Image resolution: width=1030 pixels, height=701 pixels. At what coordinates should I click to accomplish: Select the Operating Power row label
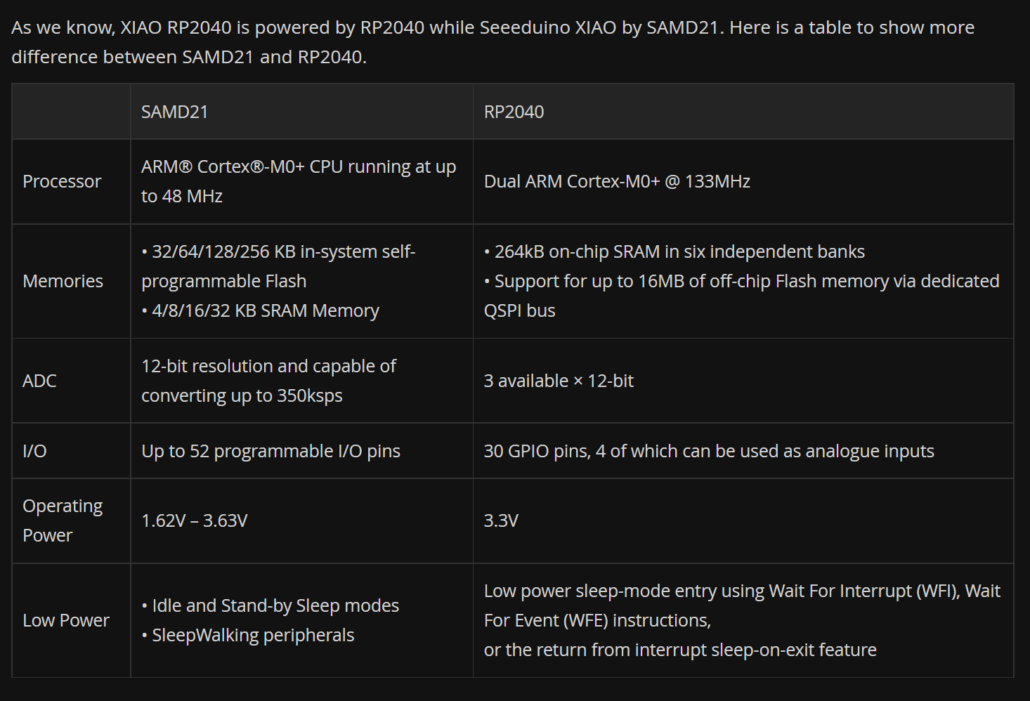63,520
